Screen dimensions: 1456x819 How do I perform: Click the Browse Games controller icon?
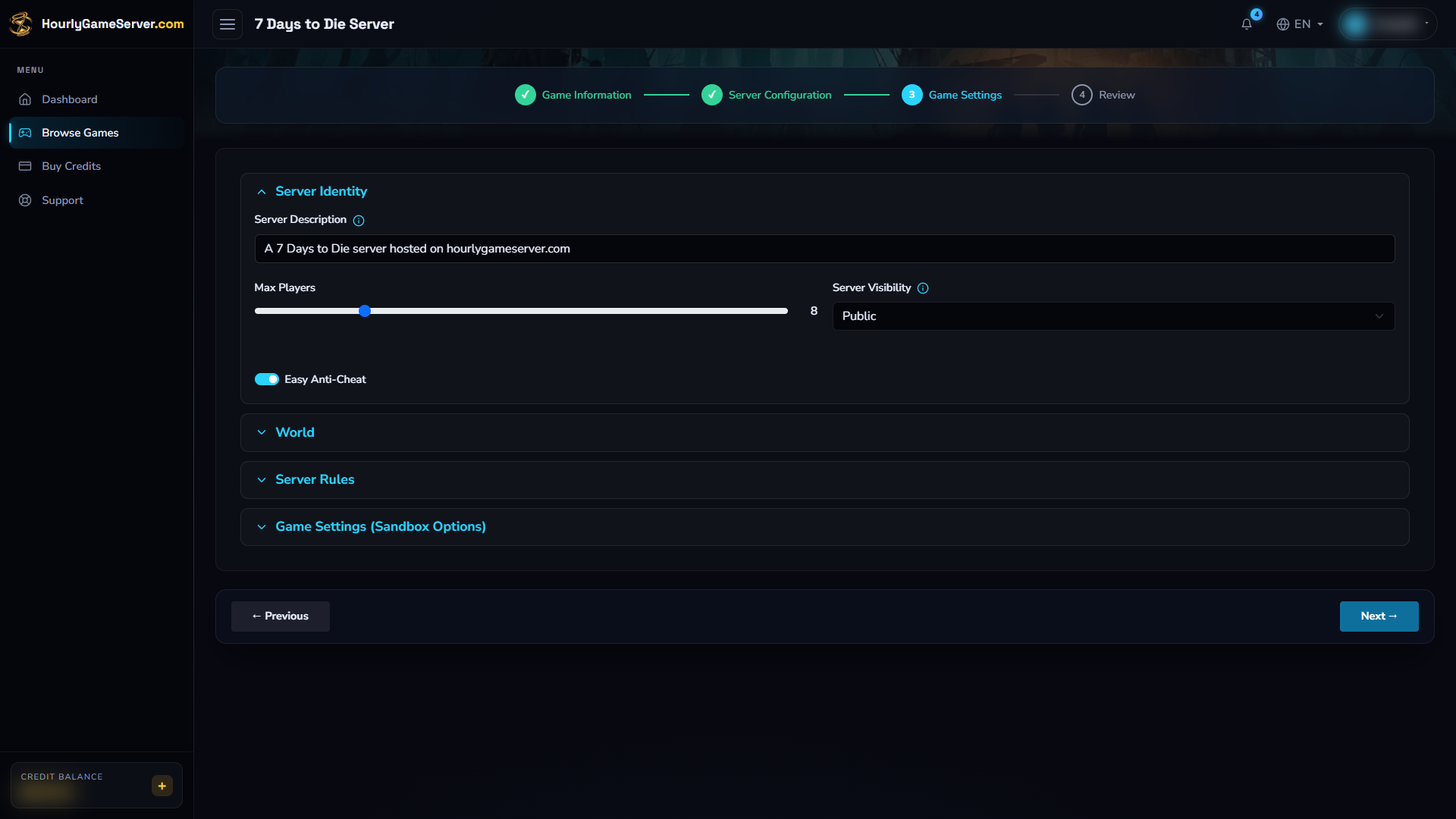point(25,133)
